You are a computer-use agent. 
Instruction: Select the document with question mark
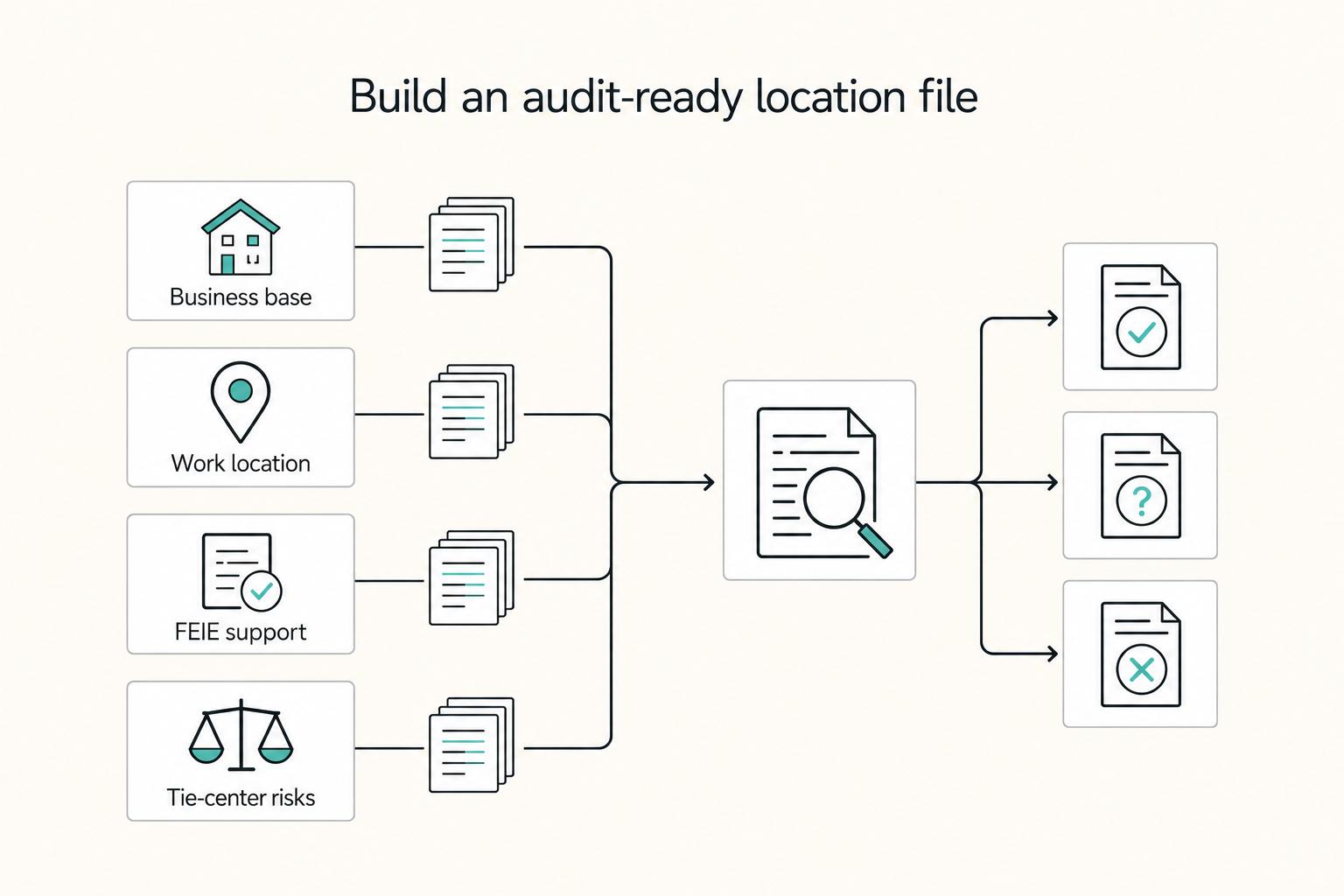(1140, 486)
